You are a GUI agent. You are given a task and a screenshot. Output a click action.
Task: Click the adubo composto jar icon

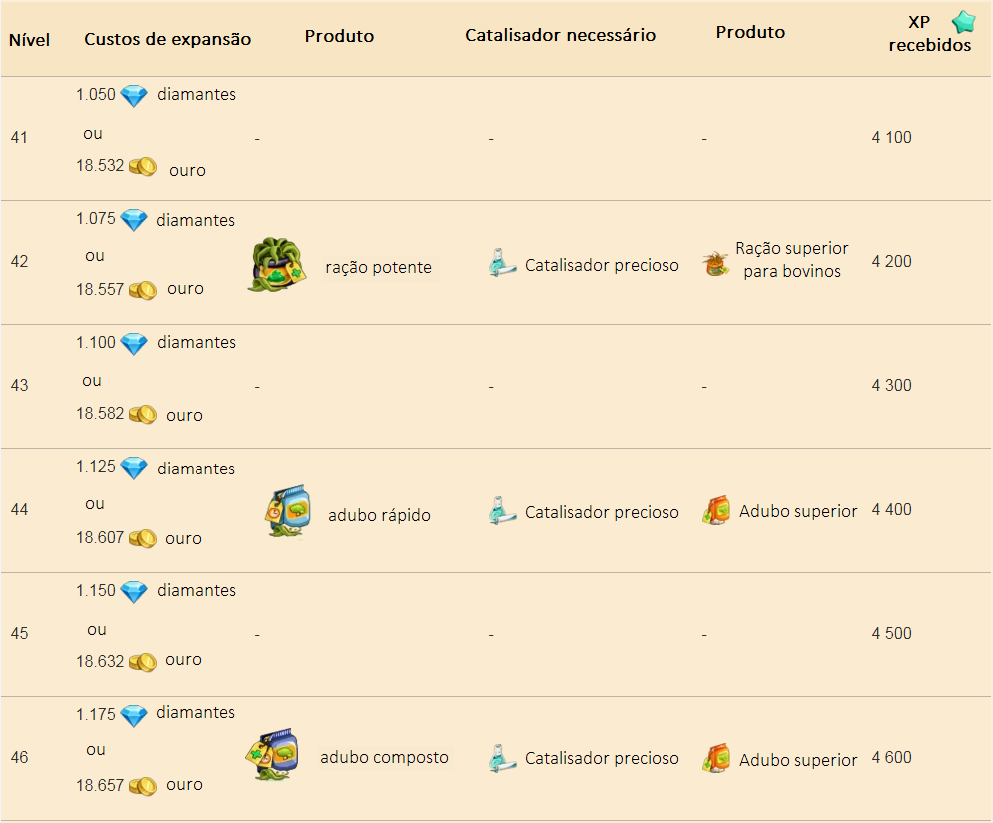272,755
